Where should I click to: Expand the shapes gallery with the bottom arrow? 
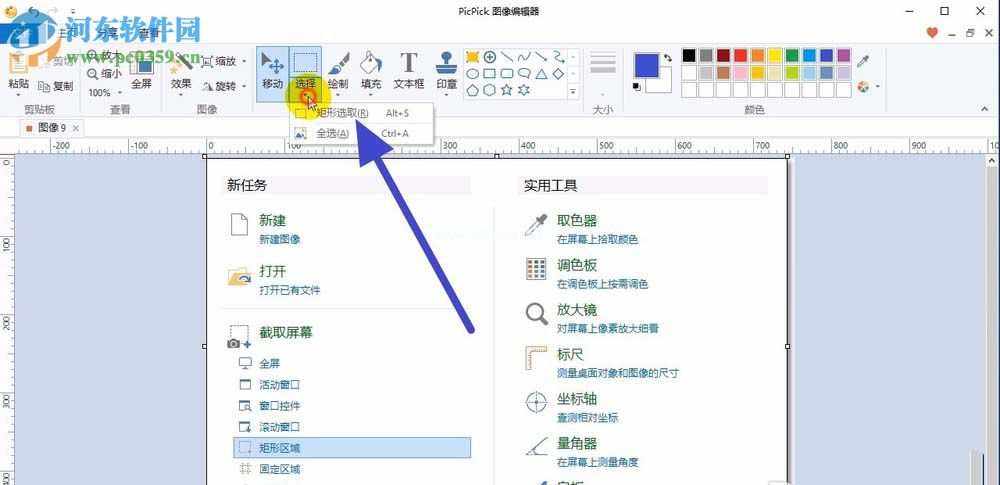(x=573, y=92)
